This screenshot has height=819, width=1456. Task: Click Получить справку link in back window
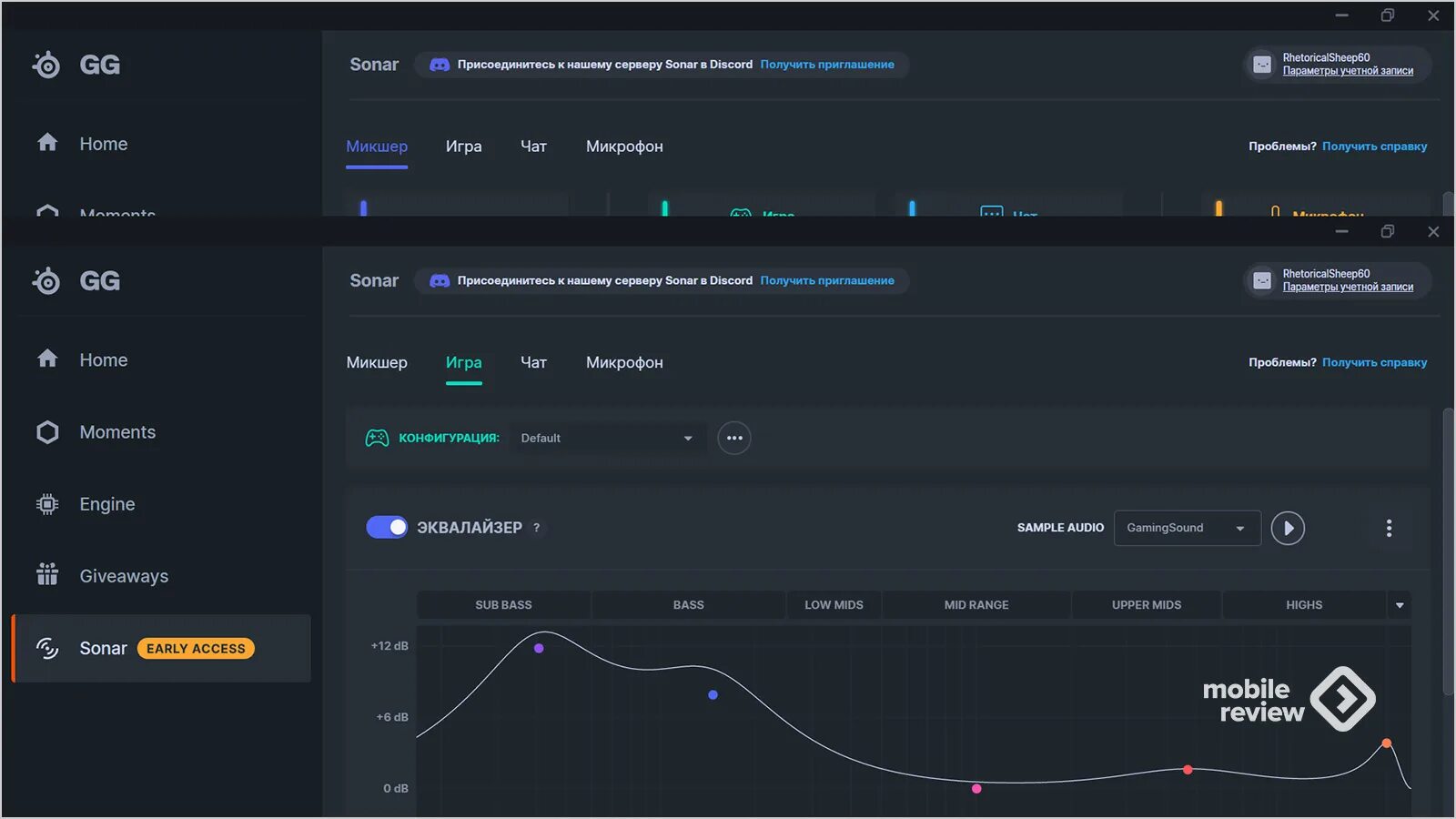click(1374, 147)
